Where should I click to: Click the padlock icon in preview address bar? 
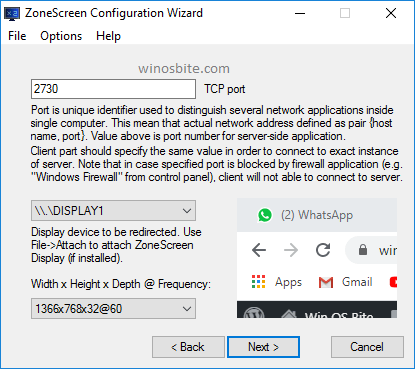tap(363, 250)
